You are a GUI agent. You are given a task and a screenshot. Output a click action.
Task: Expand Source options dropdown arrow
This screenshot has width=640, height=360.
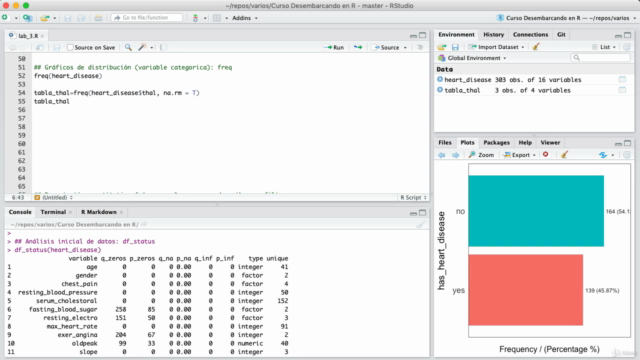point(405,48)
